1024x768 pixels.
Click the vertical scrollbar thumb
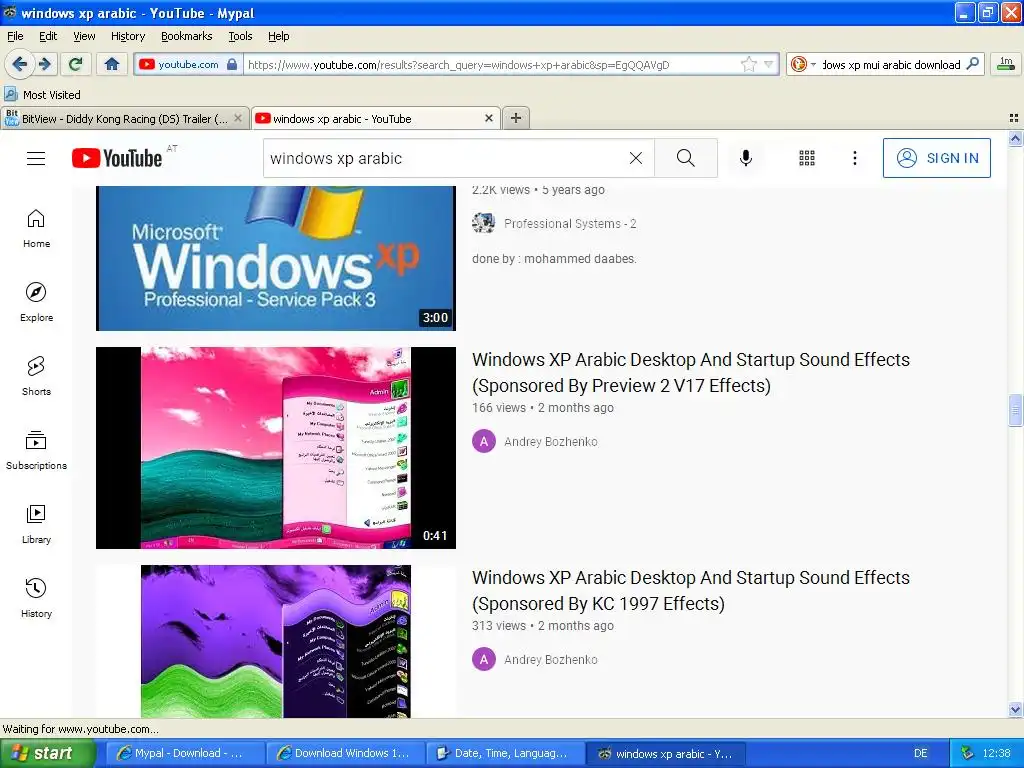pyautogui.click(x=1015, y=410)
